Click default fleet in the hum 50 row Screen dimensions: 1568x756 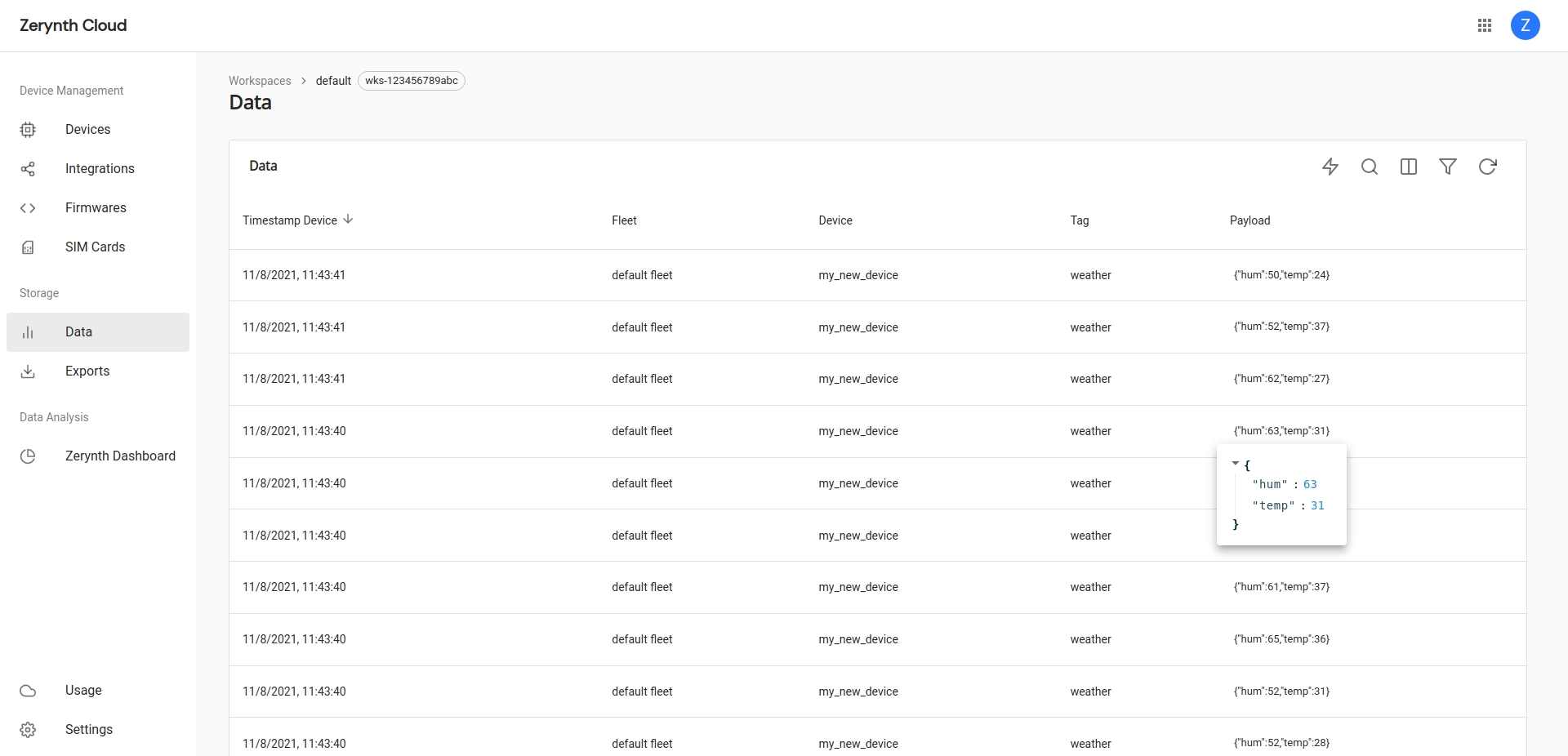pyautogui.click(x=642, y=275)
